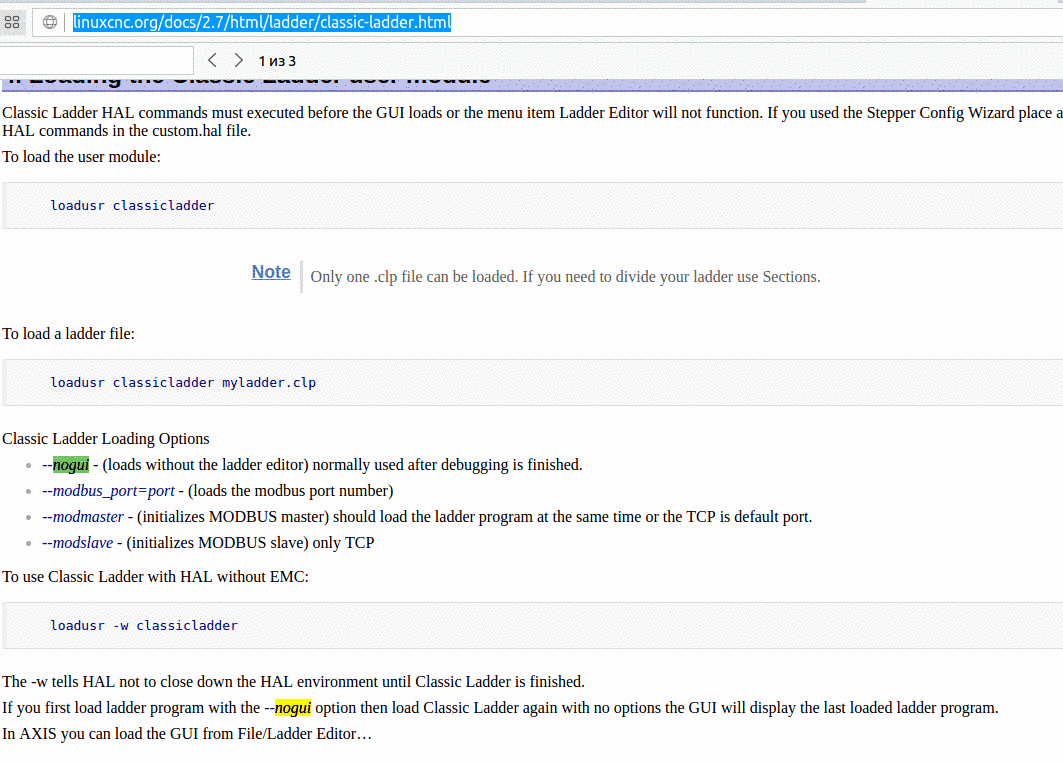Click 'Only one .clp file can be loaded' note text

(x=565, y=277)
